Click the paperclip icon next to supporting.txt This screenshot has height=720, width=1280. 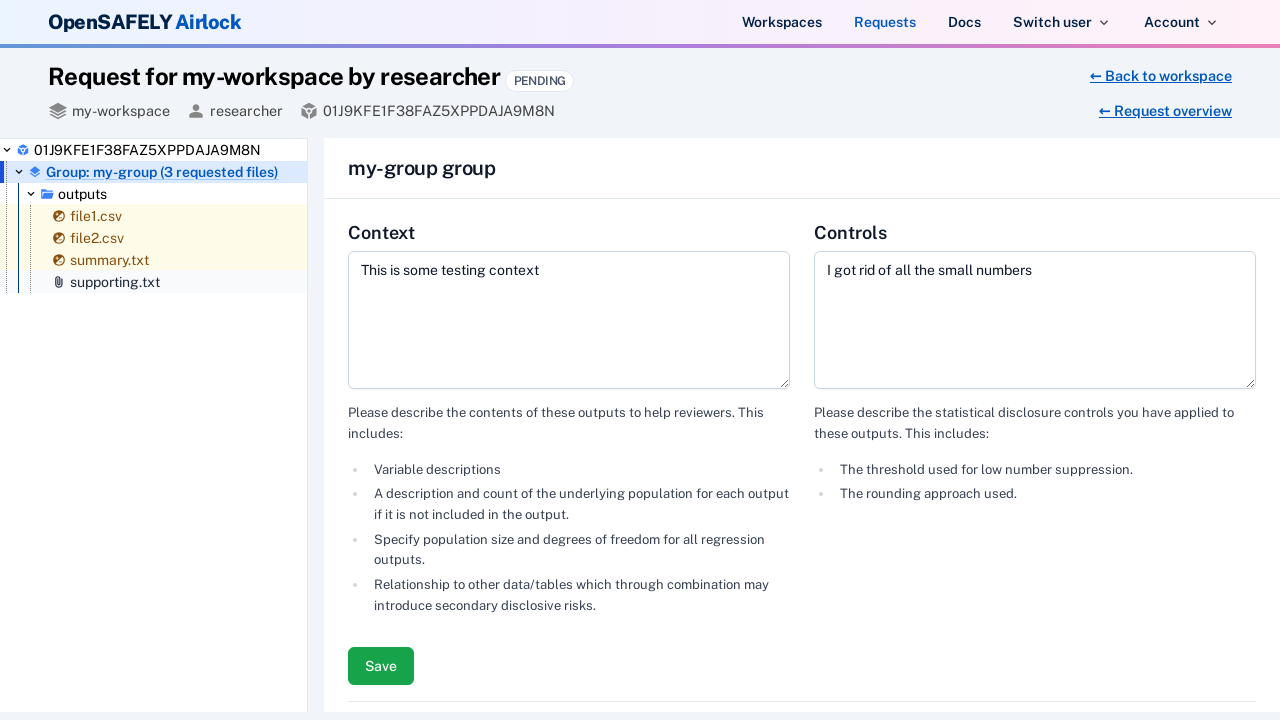[x=57, y=282]
